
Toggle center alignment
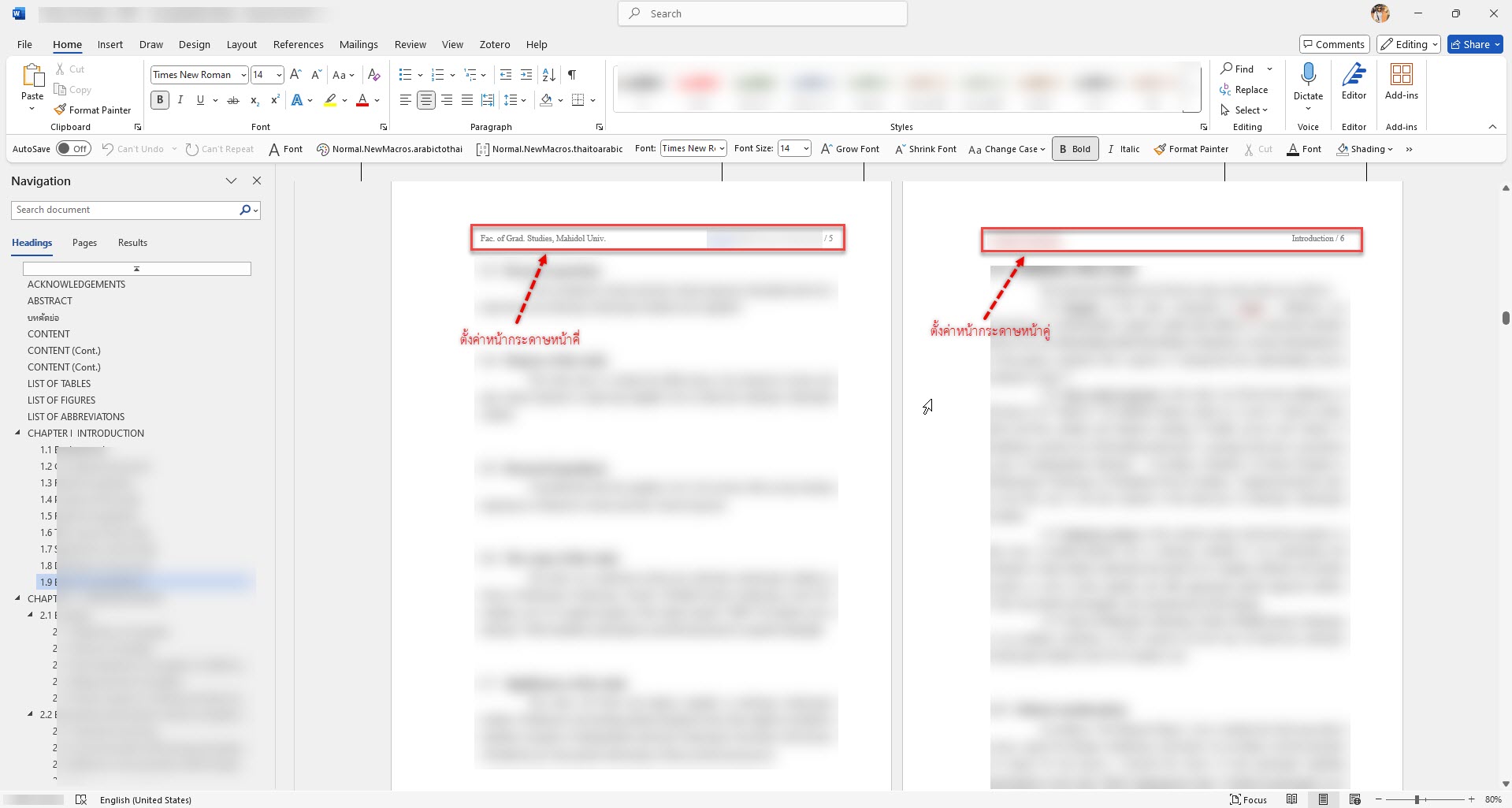click(426, 100)
